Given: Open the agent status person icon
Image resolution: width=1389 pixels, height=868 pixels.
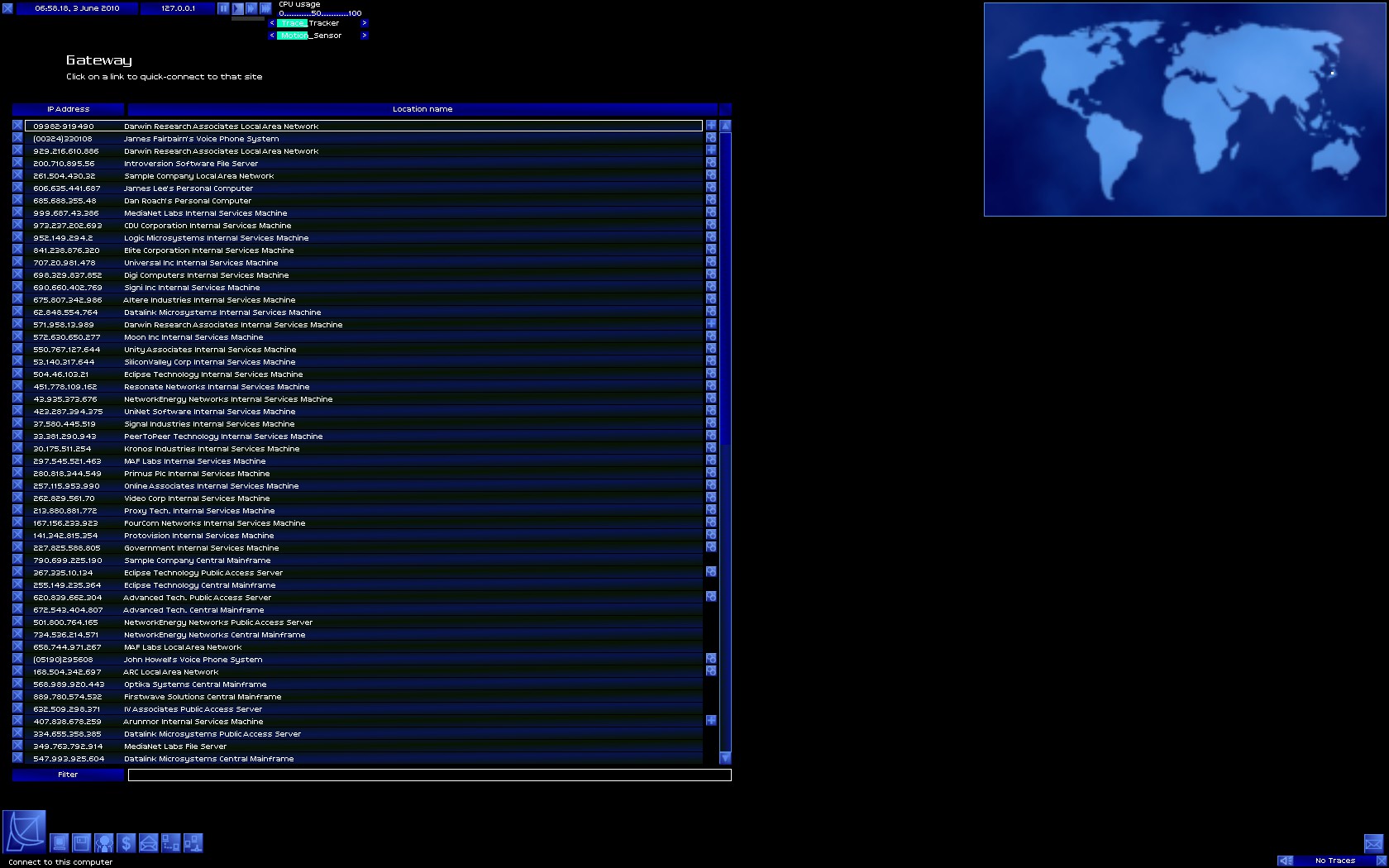Looking at the screenshot, I should [104, 843].
